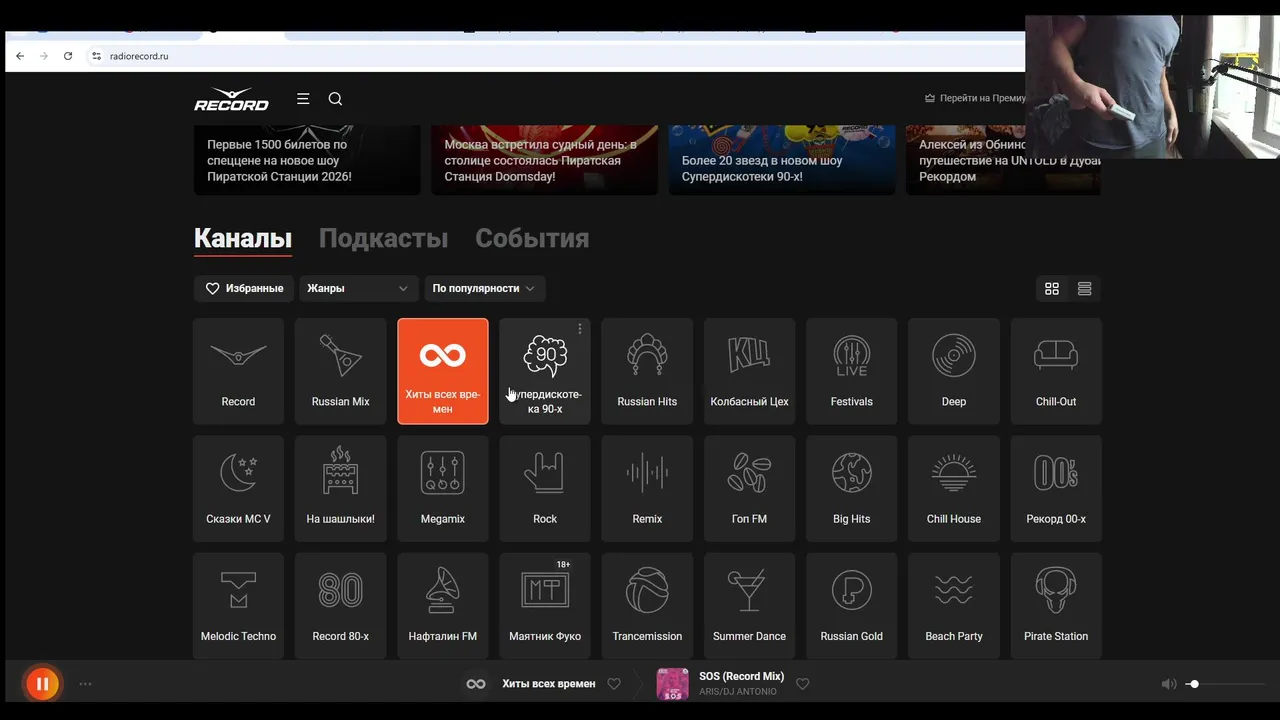Play the Big Hits channel
1280x720 pixels.
coord(852,488)
